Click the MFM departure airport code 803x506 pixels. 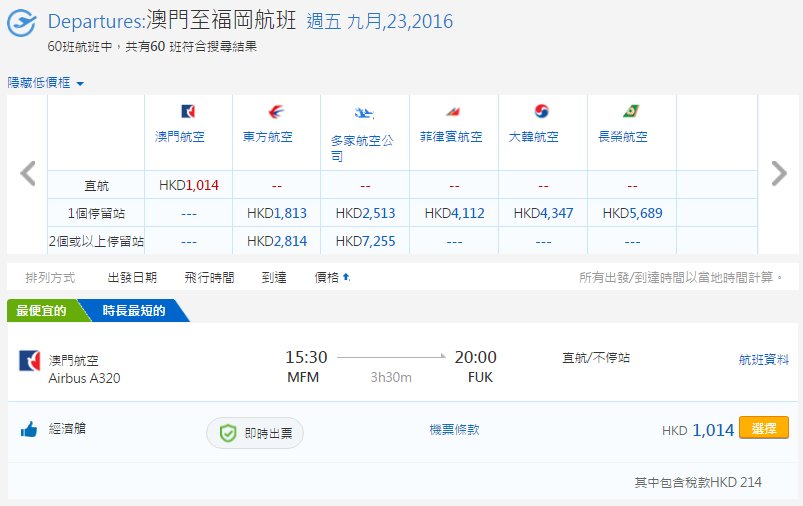[x=303, y=377]
